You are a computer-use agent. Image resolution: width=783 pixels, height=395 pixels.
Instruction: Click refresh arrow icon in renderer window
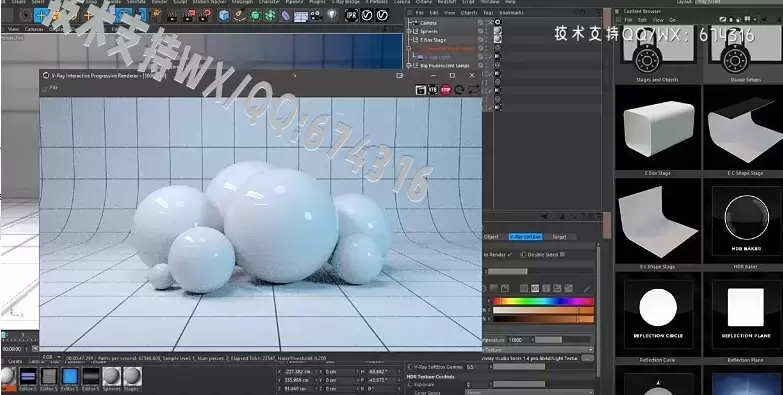point(459,90)
